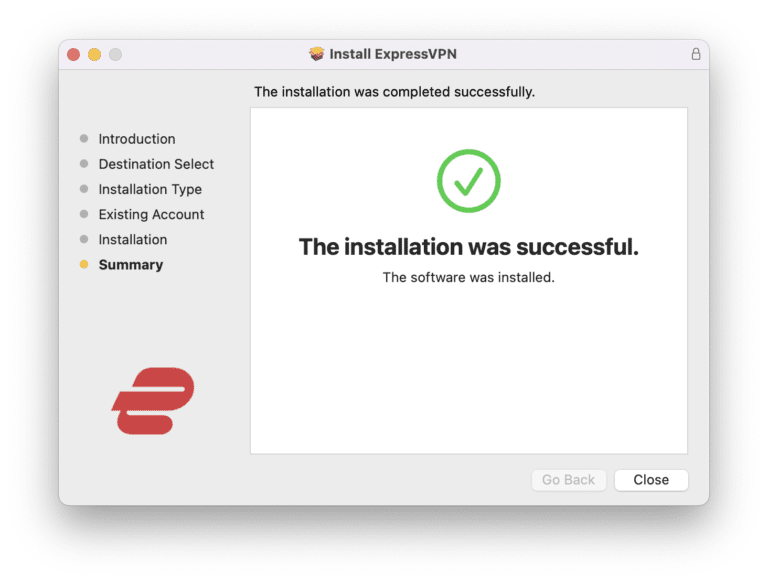Image resolution: width=768 pixels, height=583 pixels.
Task: Select the Summary step
Action: tap(131, 265)
